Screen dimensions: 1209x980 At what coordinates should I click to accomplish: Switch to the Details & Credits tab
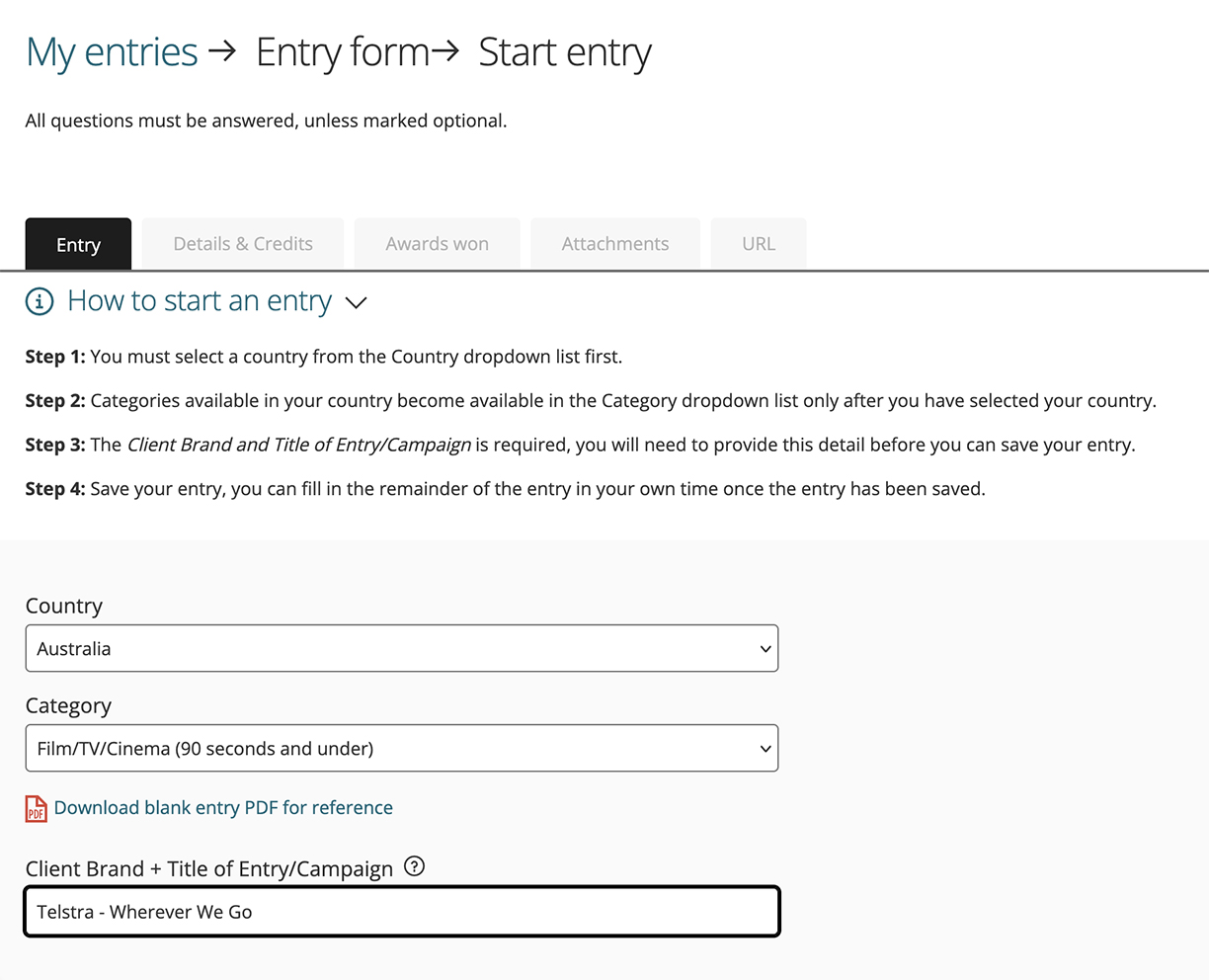[243, 244]
